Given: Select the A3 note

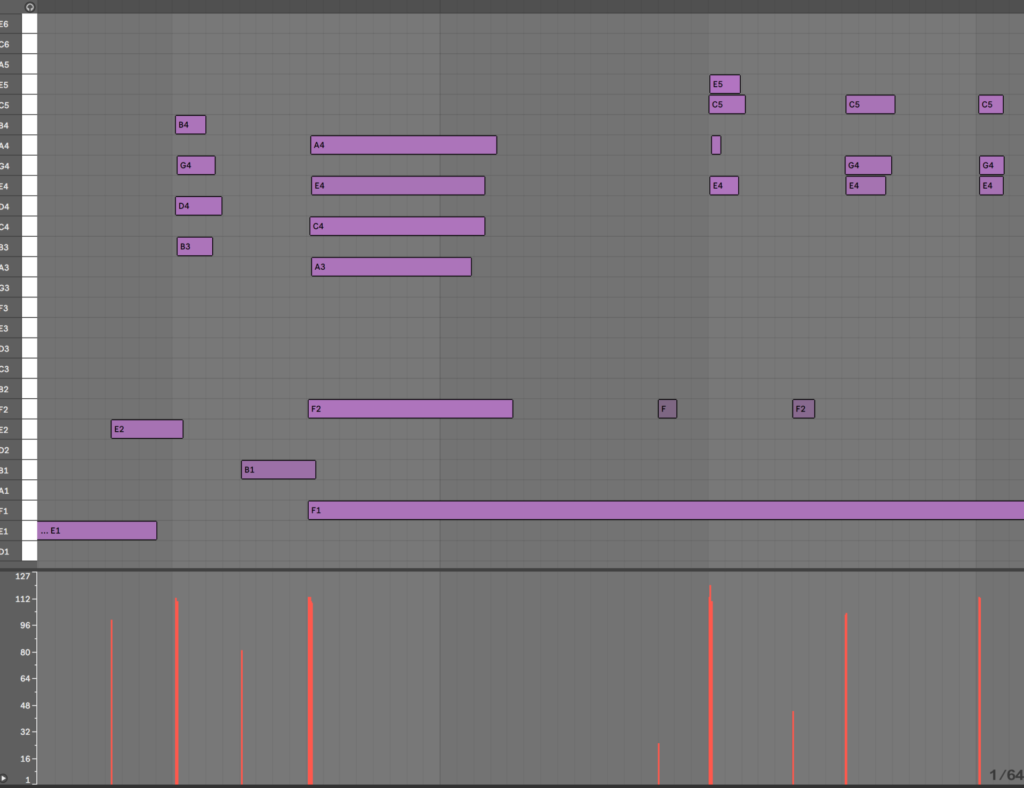Looking at the screenshot, I should (x=390, y=267).
